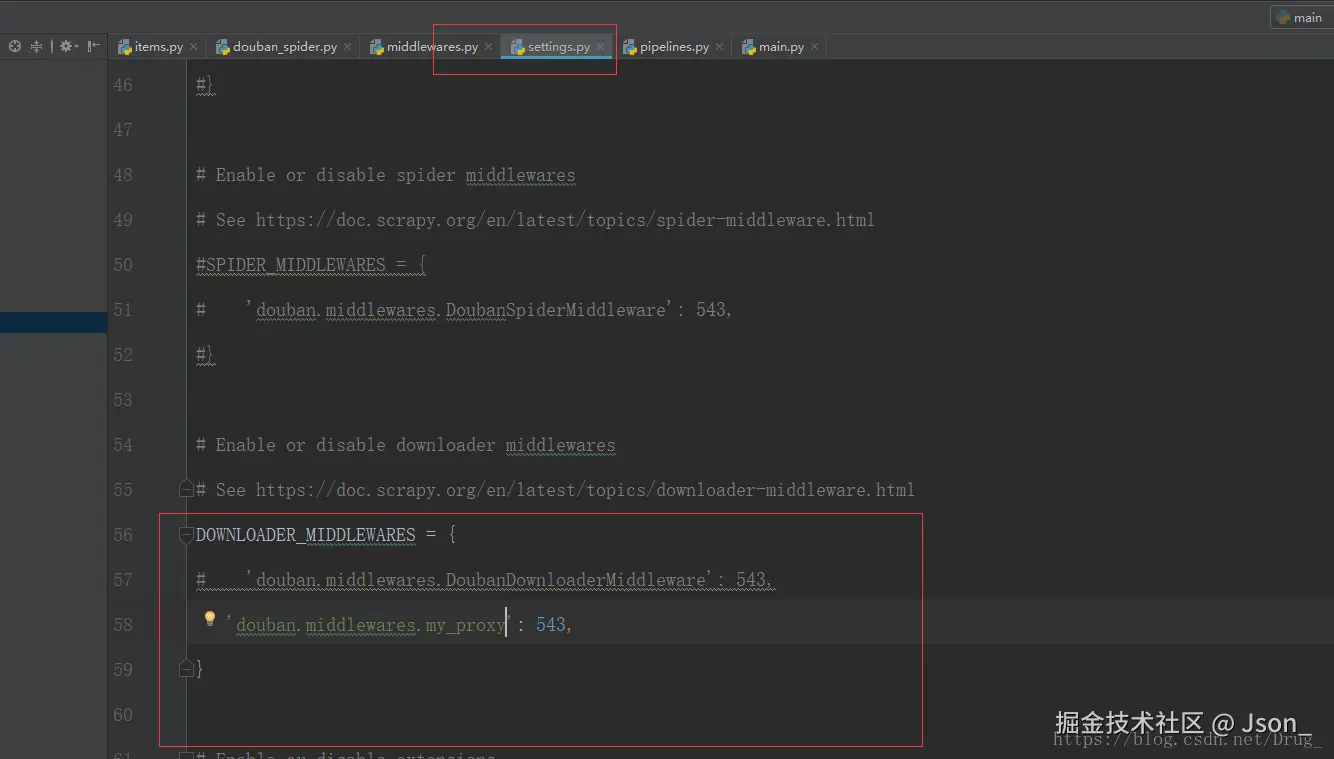Click the 543 value on line 58
This screenshot has width=1334, height=759.
(550, 625)
